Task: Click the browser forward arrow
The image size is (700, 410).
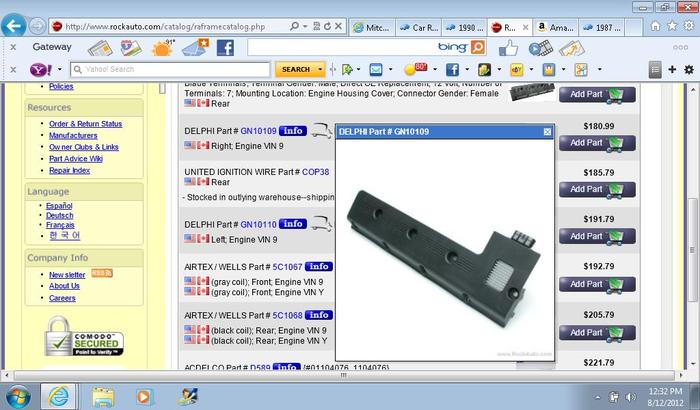Action: [x=37, y=26]
